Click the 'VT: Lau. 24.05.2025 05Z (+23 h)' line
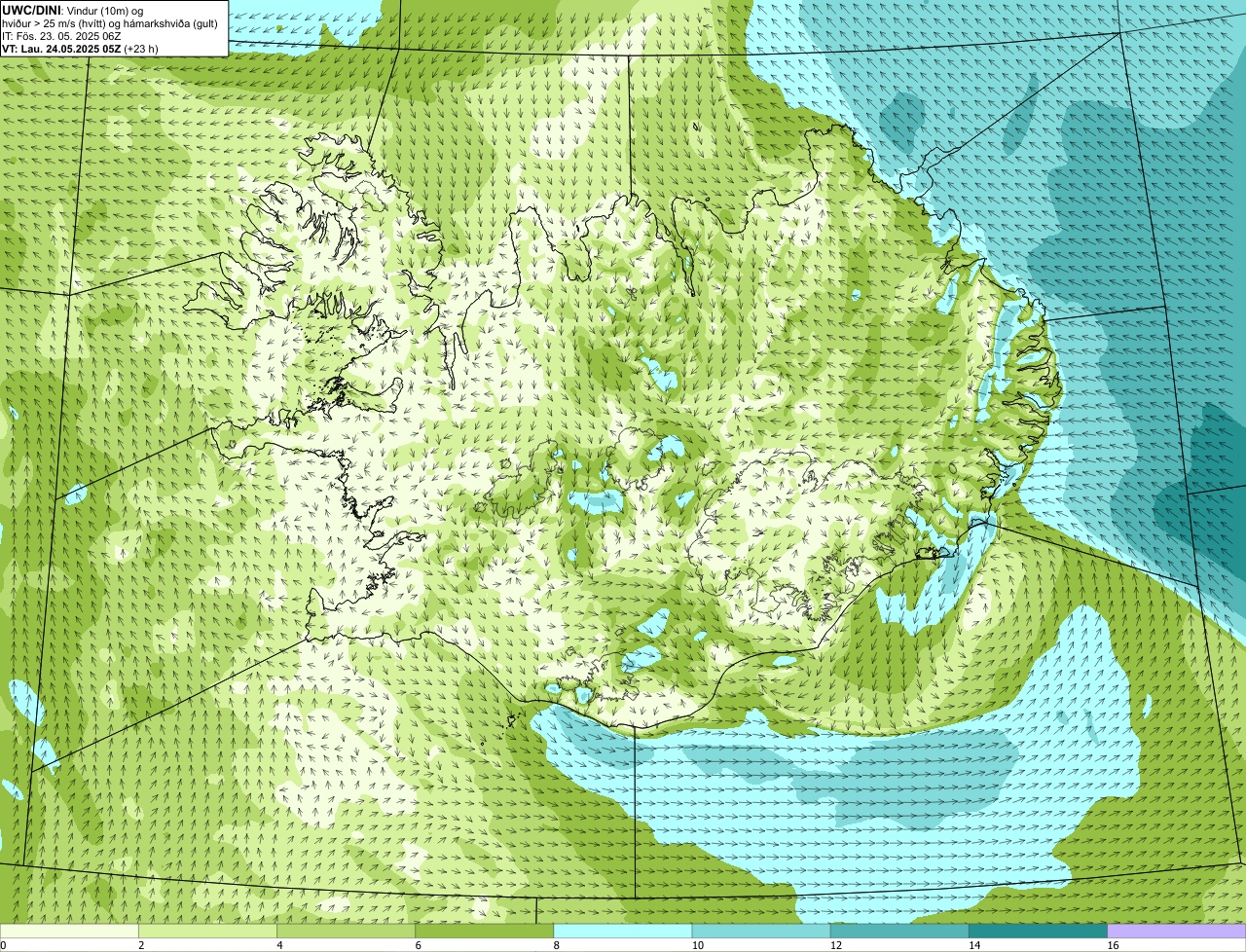Image resolution: width=1246 pixels, height=952 pixels. tap(80, 48)
